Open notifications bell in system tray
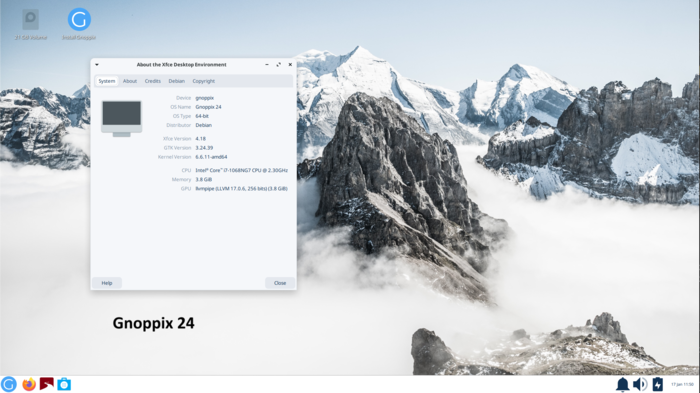 click(622, 384)
